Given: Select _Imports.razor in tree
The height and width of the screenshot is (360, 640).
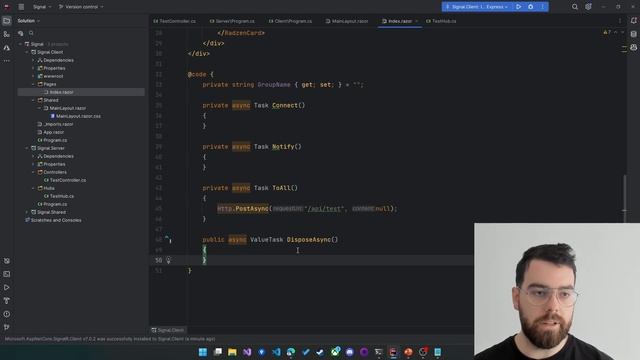Looking at the screenshot, I should [56, 124].
